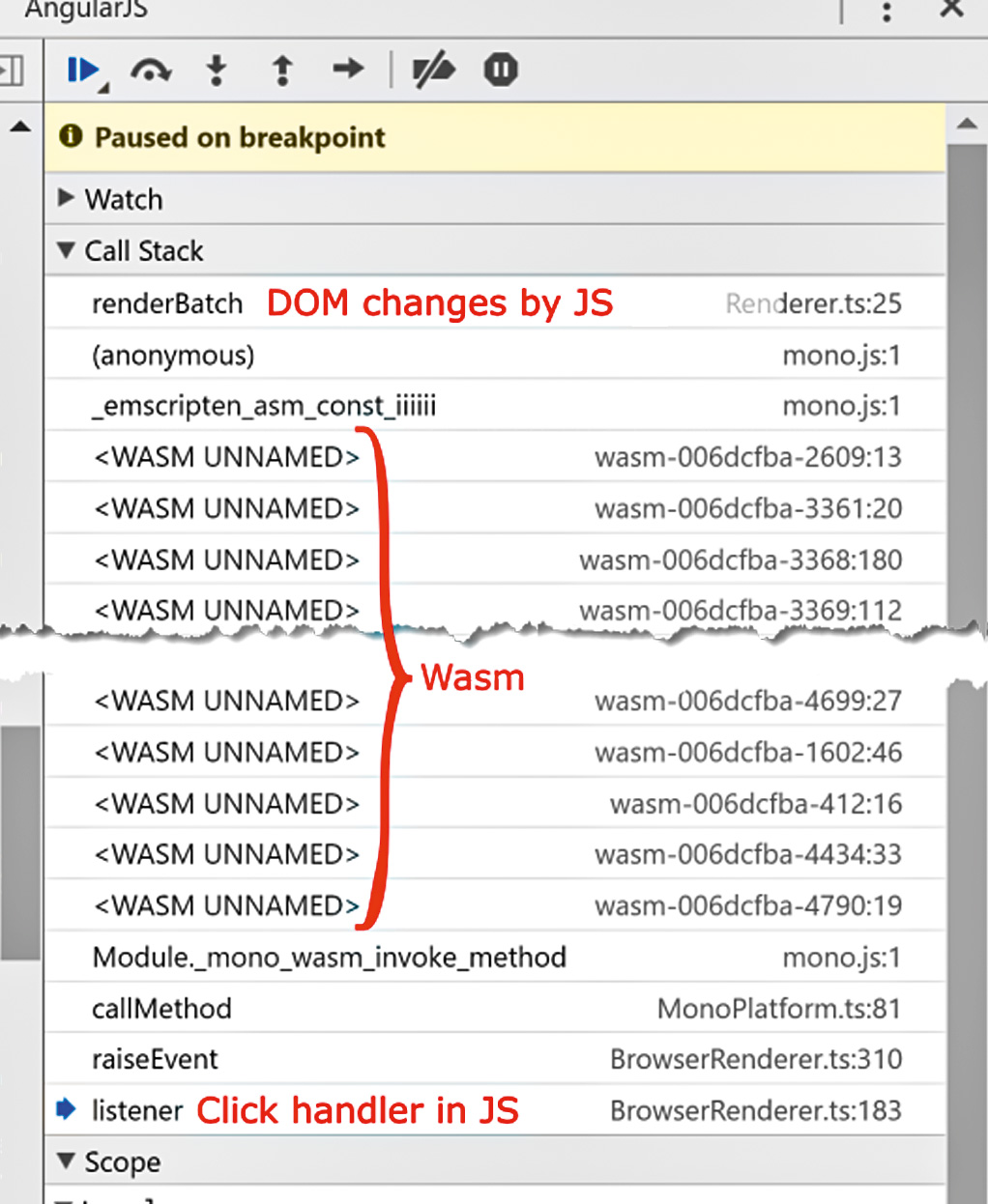Viewport: 988px width, 1204px height.
Task: Toggle the left navigator sidebar pane
Action: pyautogui.click(x=12, y=71)
